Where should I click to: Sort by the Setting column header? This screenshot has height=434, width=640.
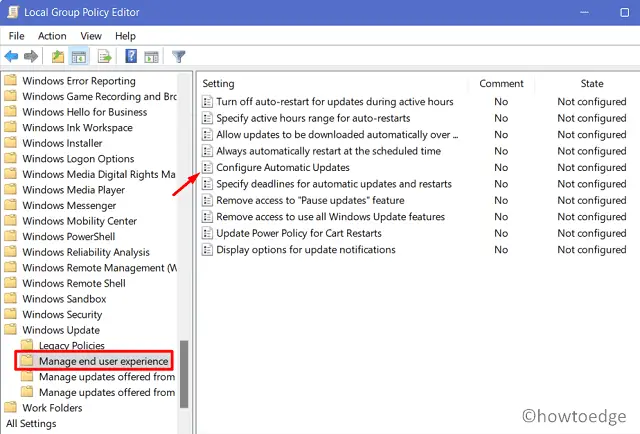pyautogui.click(x=218, y=83)
